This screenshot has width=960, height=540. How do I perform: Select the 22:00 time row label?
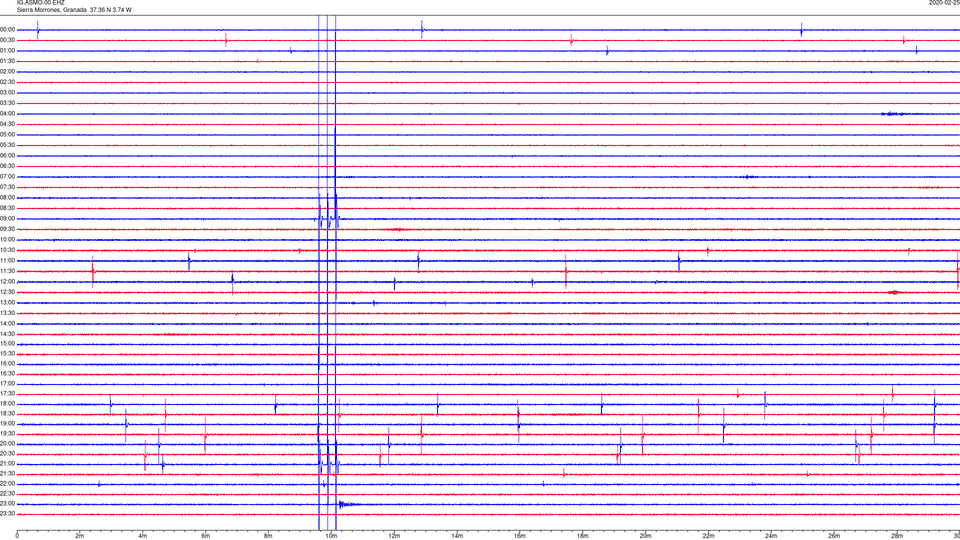click(8, 484)
